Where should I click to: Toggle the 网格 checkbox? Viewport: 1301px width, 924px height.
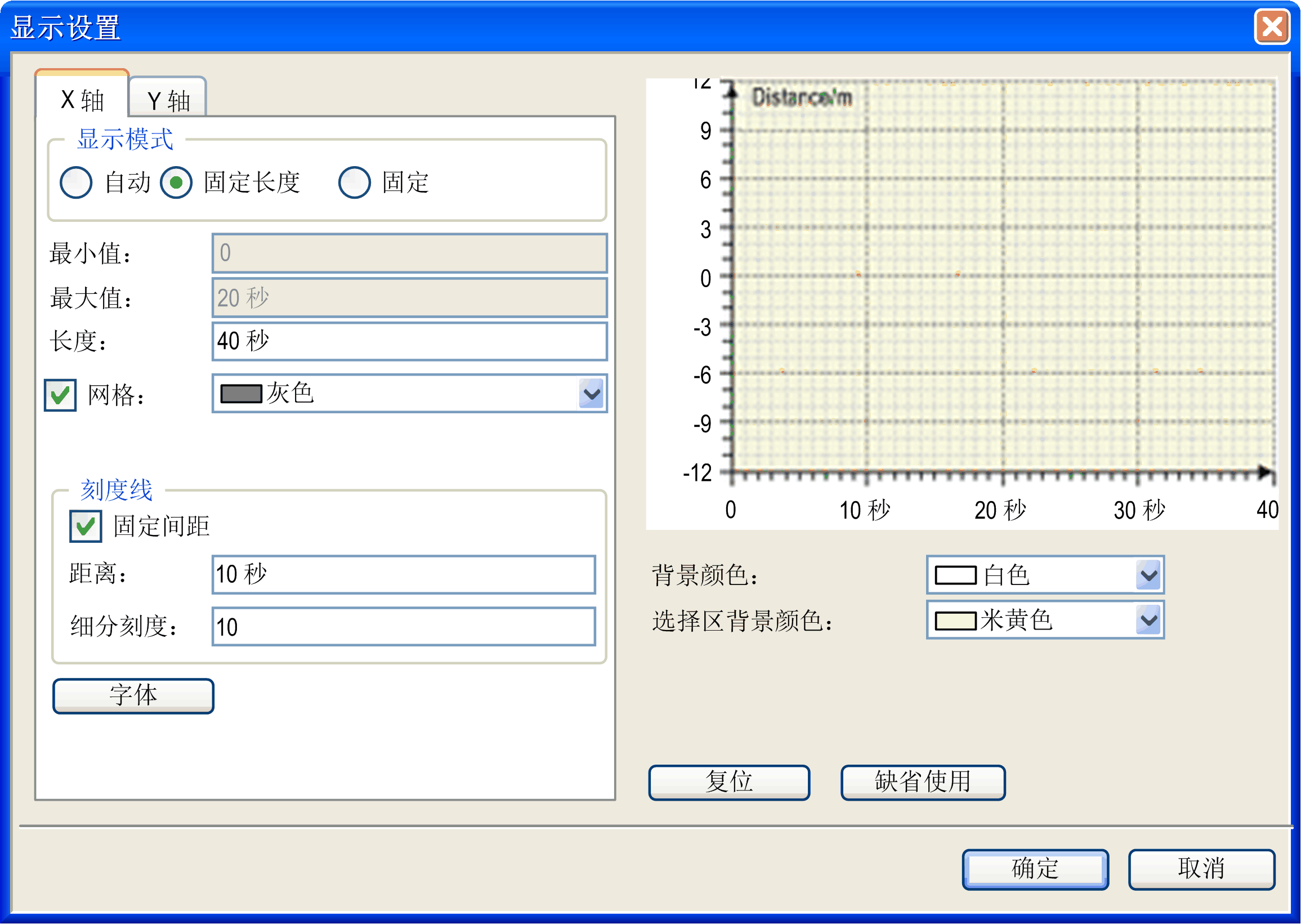pos(60,395)
